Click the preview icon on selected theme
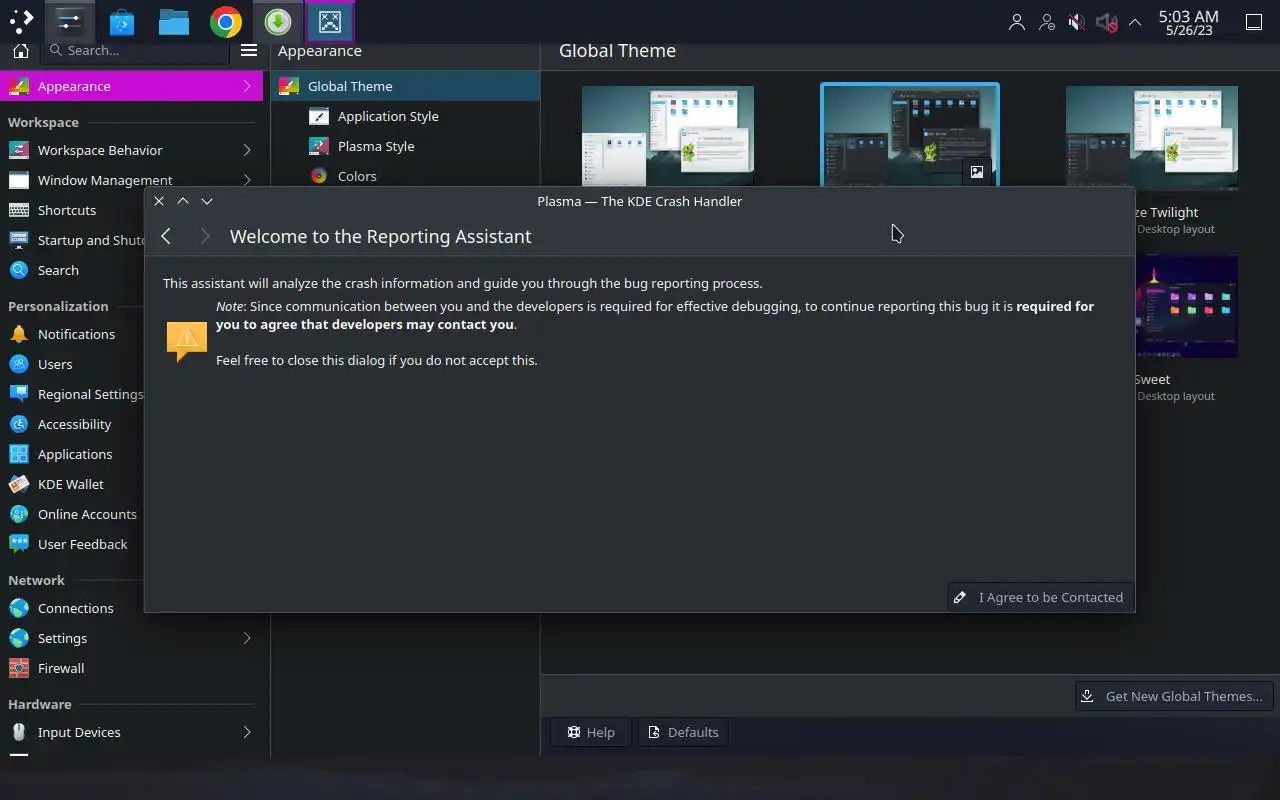This screenshot has width=1280, height=800. pos(977,171)
